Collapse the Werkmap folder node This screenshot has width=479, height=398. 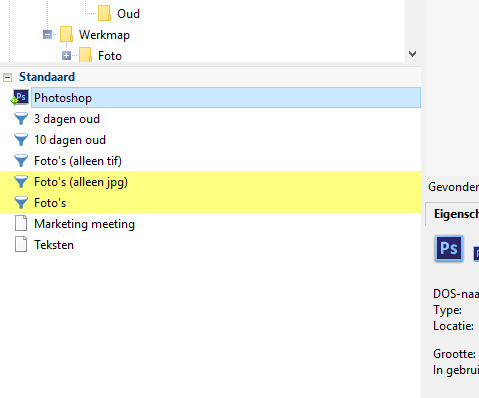point(48,34)
